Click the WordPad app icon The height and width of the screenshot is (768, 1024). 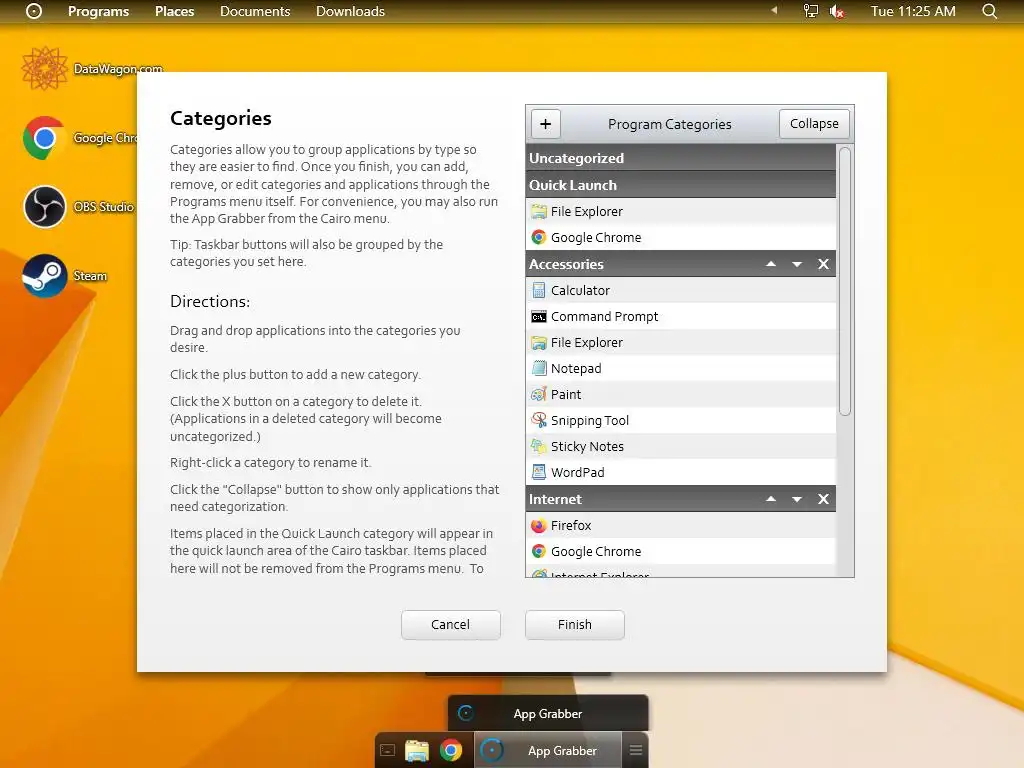pyautogui.click(x=539, y=472)
